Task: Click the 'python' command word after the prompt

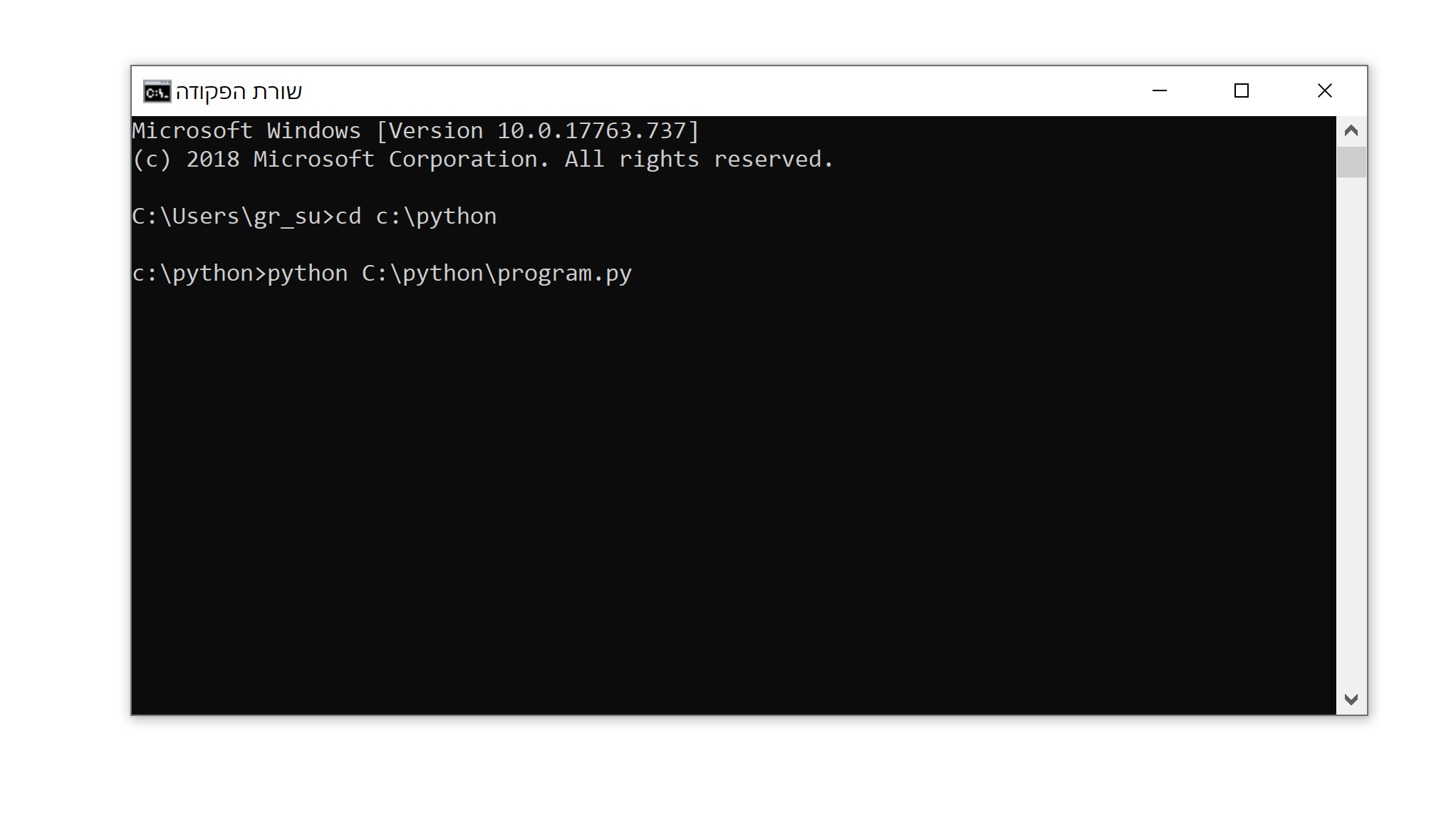Action: point(308,274)
